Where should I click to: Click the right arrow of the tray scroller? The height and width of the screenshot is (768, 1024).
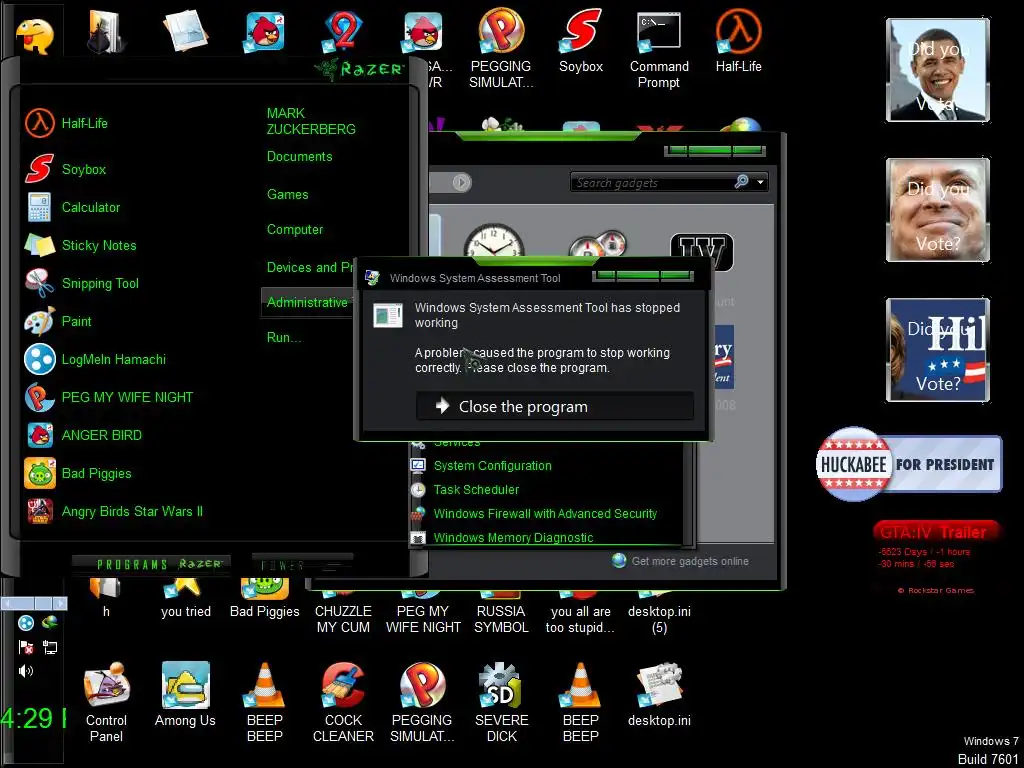tap(59, 603)
